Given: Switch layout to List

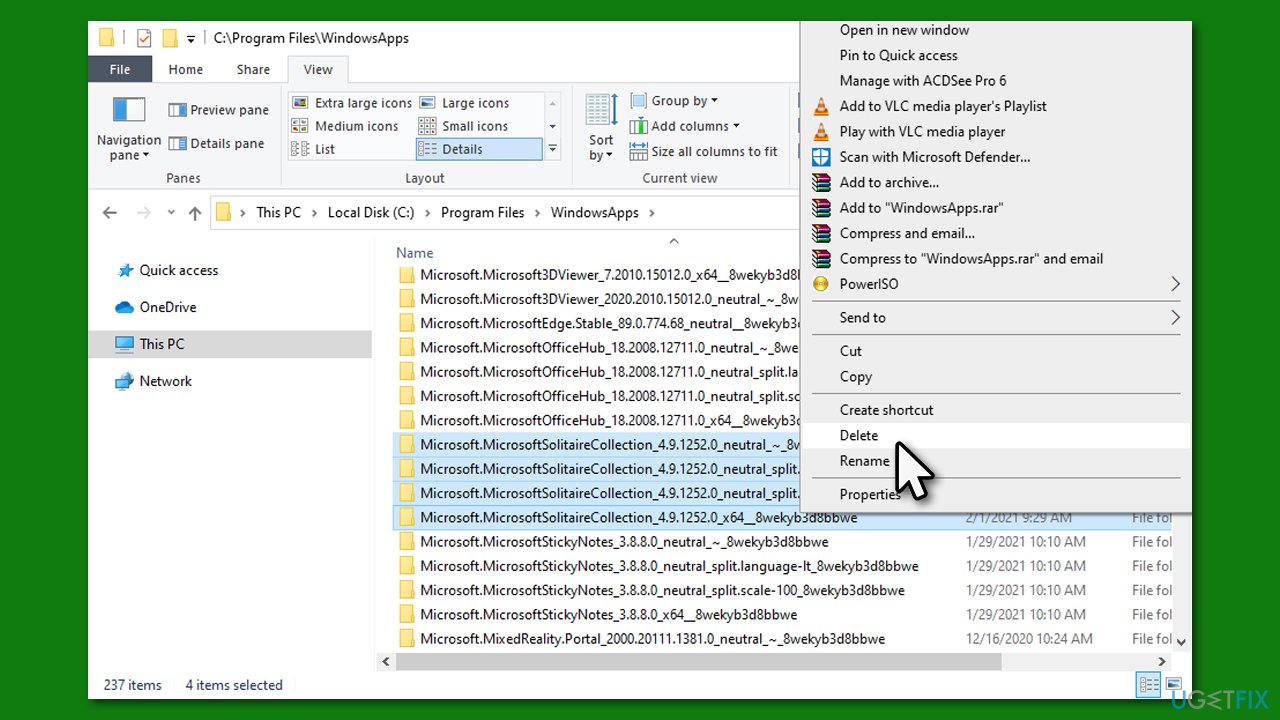Looking at the screenshot, I should click(x=313, y=149).
